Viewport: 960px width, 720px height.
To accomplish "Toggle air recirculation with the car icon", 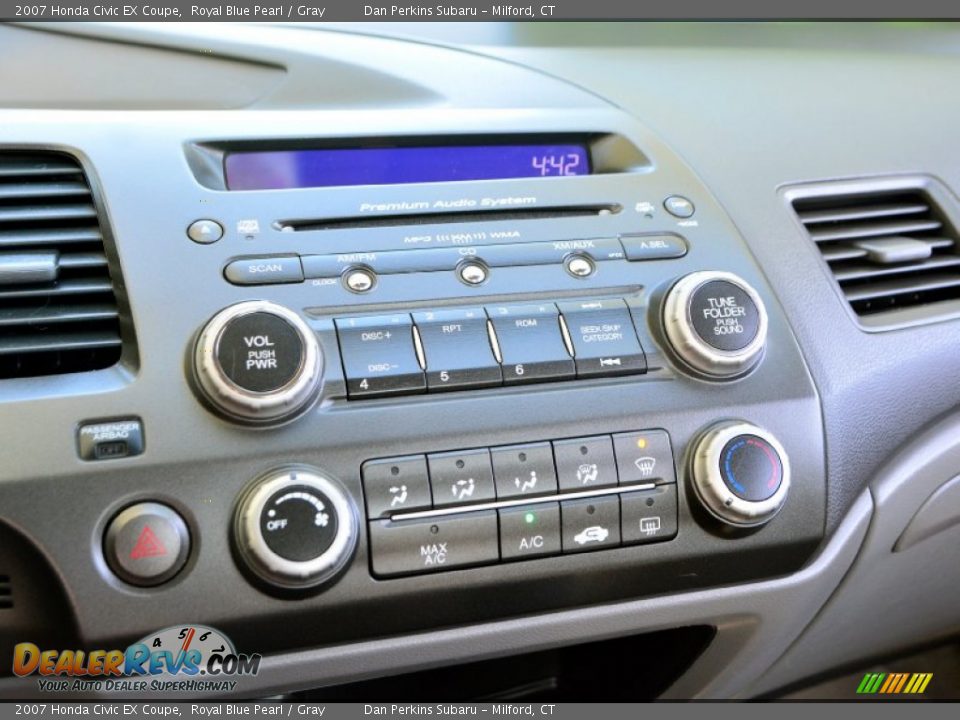I will [x=592, y=535].
